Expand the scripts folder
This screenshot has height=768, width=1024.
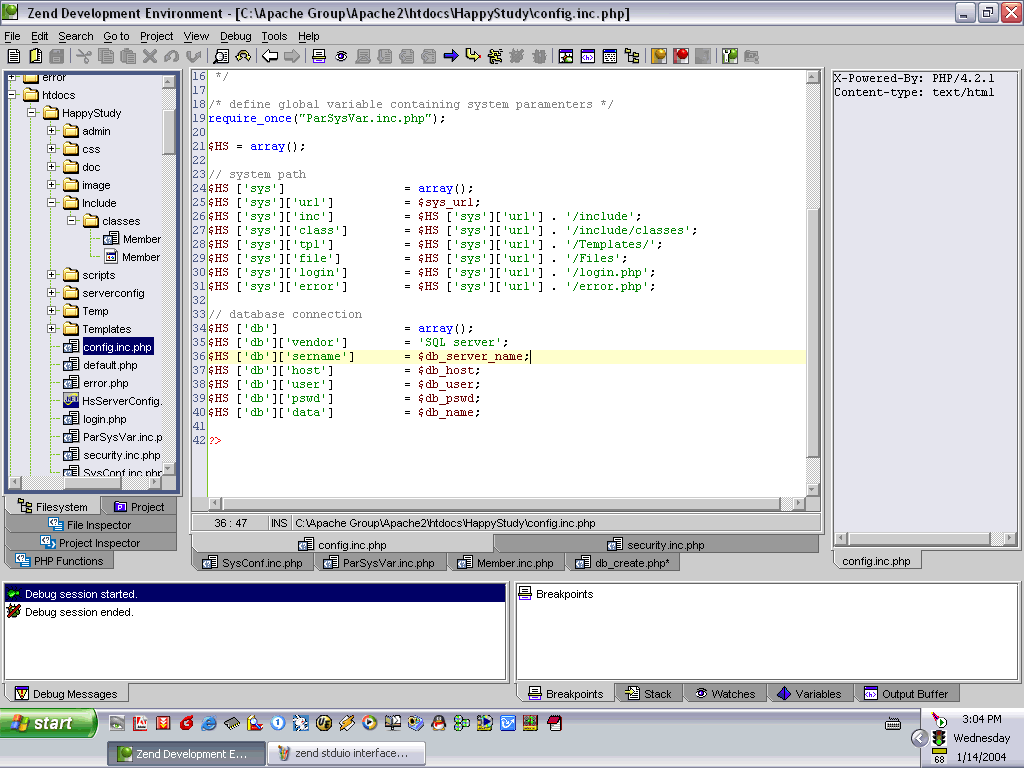click(52, 275)
